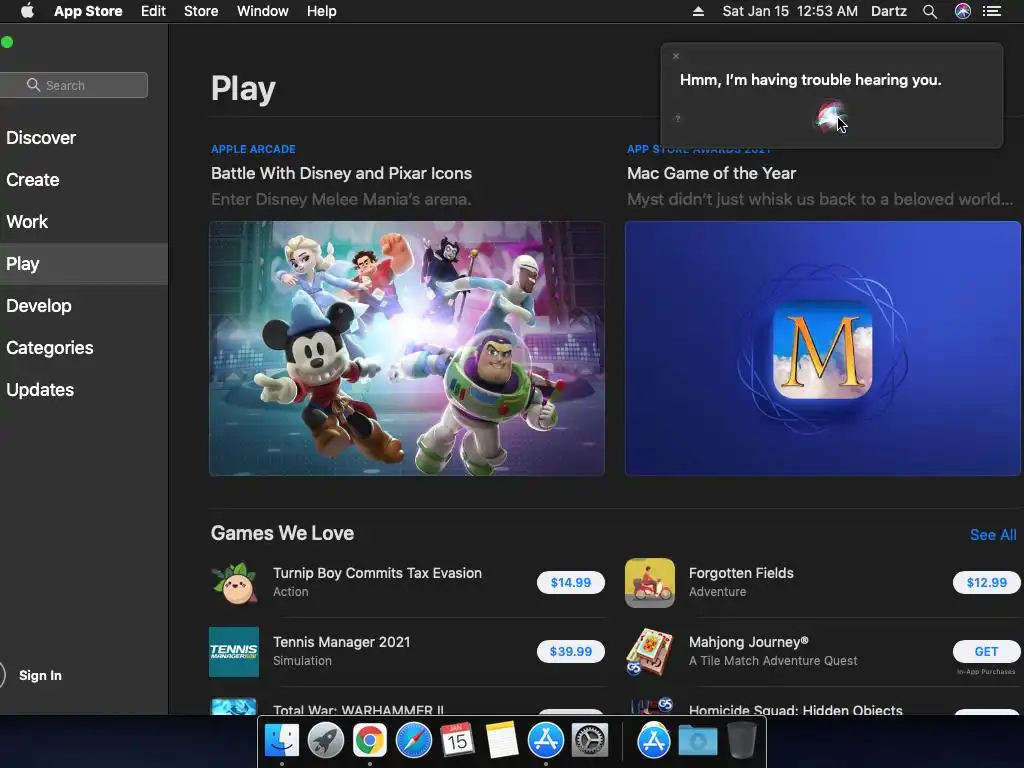The width and height of the screenshot is (1024, 768).
Task: Click the Siri orb in the panel
Action: [x=829, y=116]
